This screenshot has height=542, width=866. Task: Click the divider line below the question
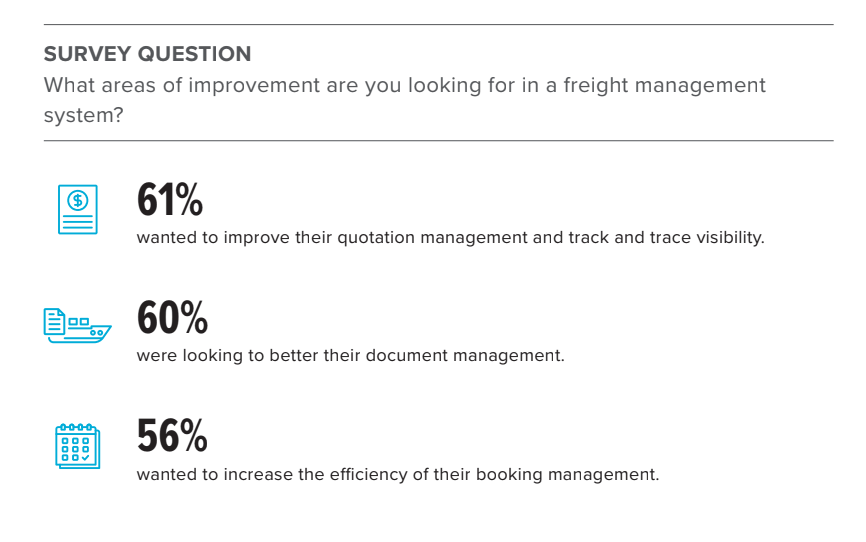439,141
